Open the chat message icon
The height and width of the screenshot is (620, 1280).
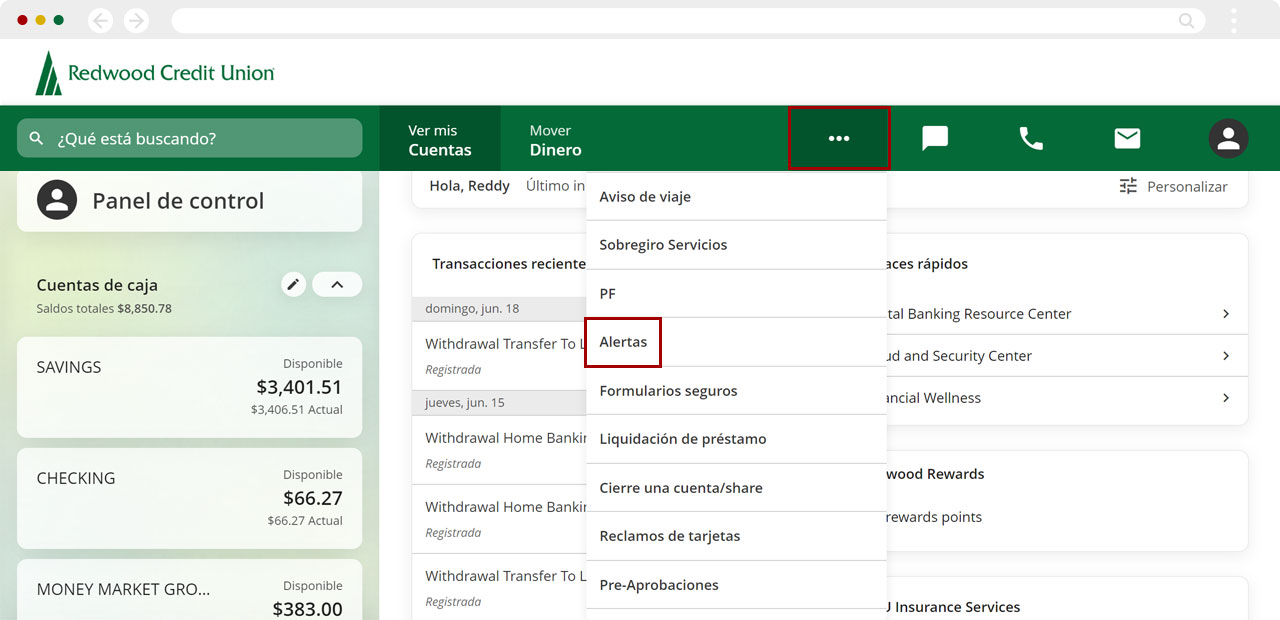coord(935,138)
